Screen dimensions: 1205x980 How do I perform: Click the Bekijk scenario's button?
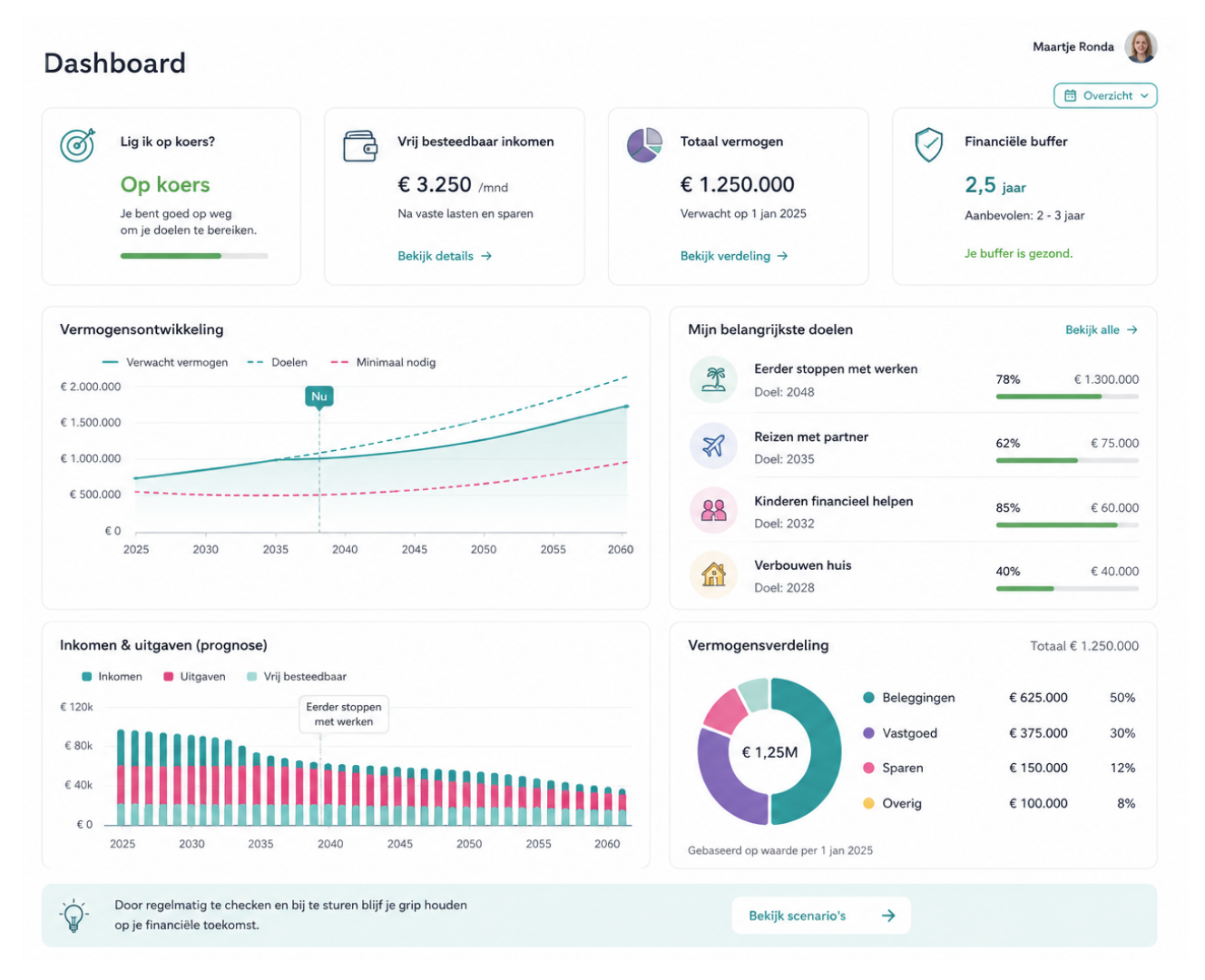tap(821, 916)
